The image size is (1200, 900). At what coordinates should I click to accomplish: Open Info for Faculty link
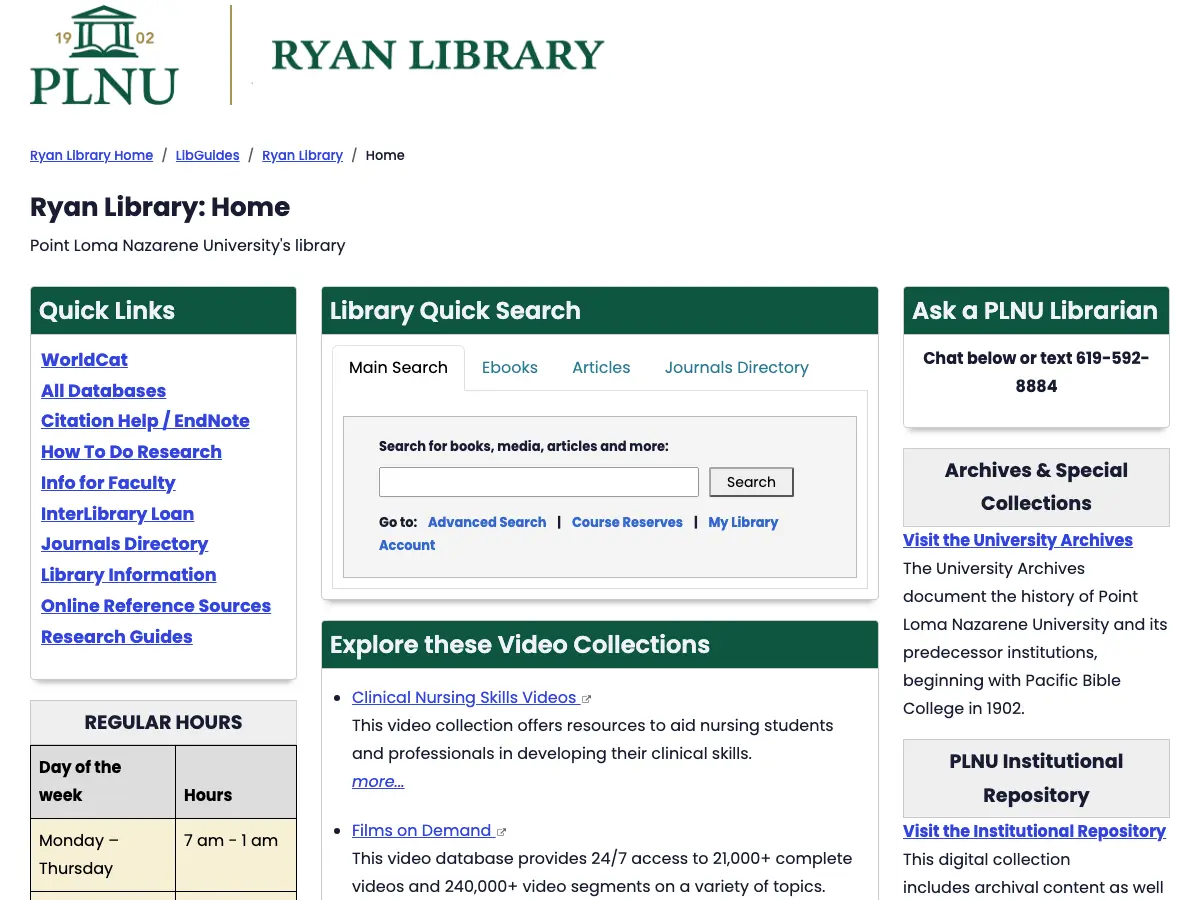coord(108,483)
